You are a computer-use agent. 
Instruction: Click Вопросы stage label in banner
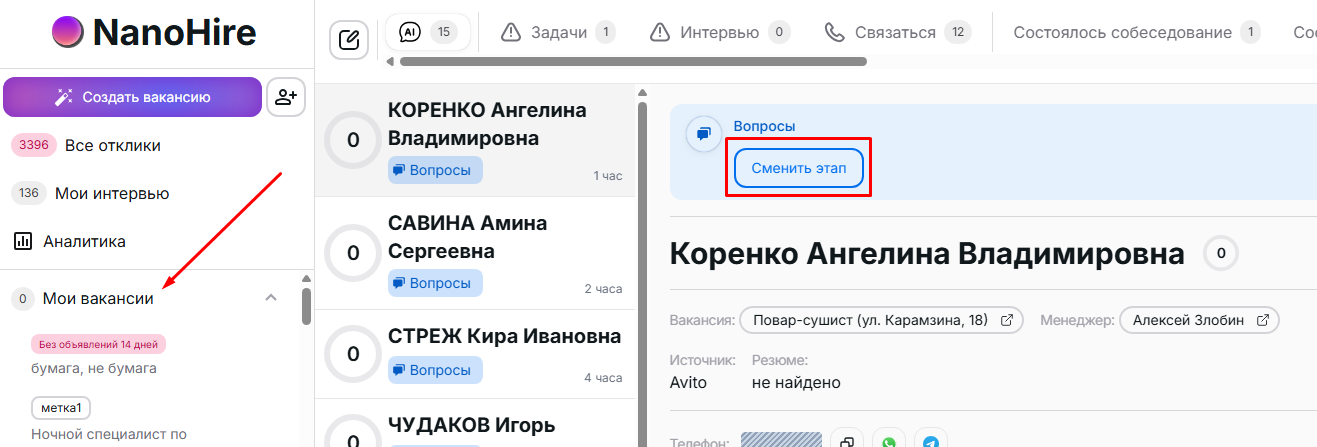tap(765, 126)
